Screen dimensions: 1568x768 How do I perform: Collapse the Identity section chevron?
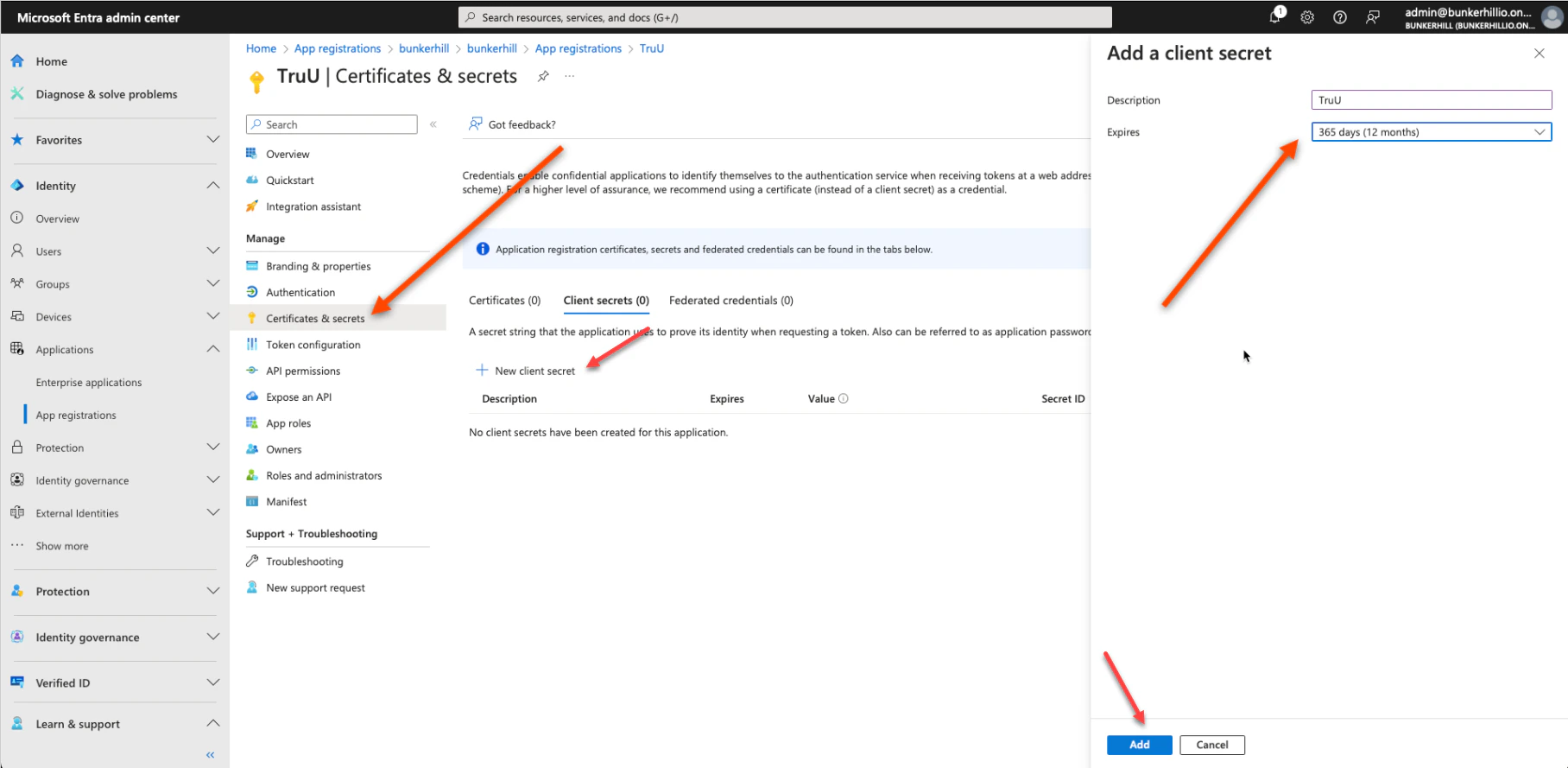click(x=213, y=186)
